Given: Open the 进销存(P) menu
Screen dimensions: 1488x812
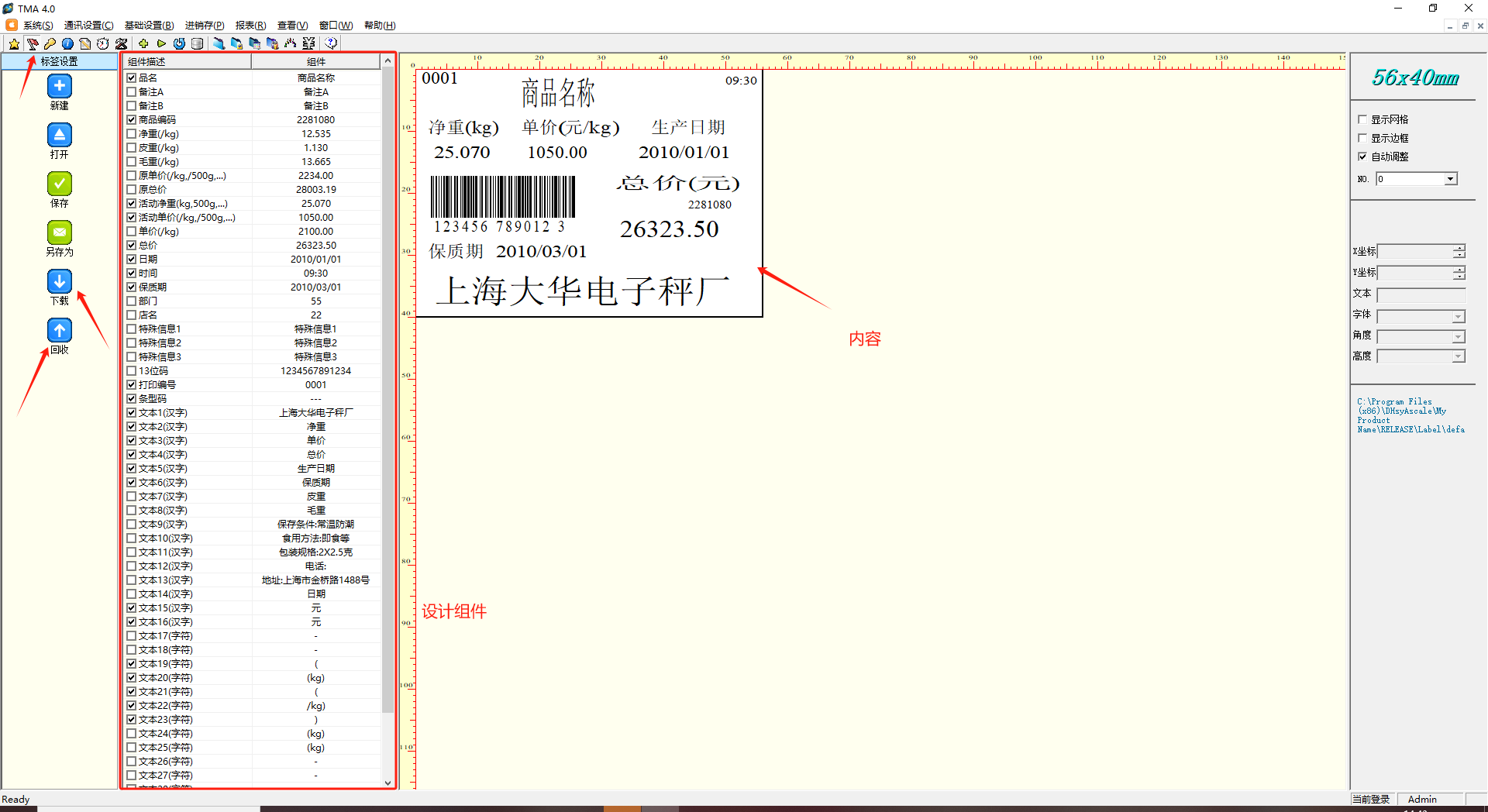Looking at the screenshot, I should coord(205,26).
